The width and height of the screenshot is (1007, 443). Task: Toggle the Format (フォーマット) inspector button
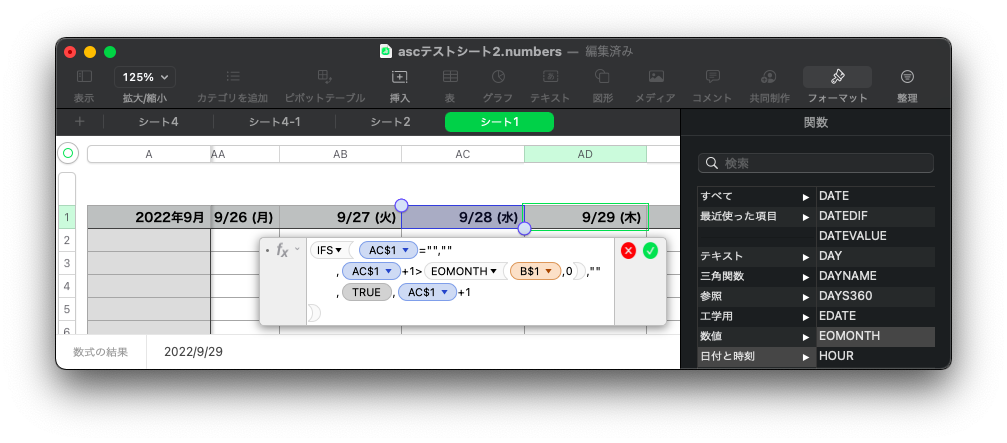[x=837, y=77]
